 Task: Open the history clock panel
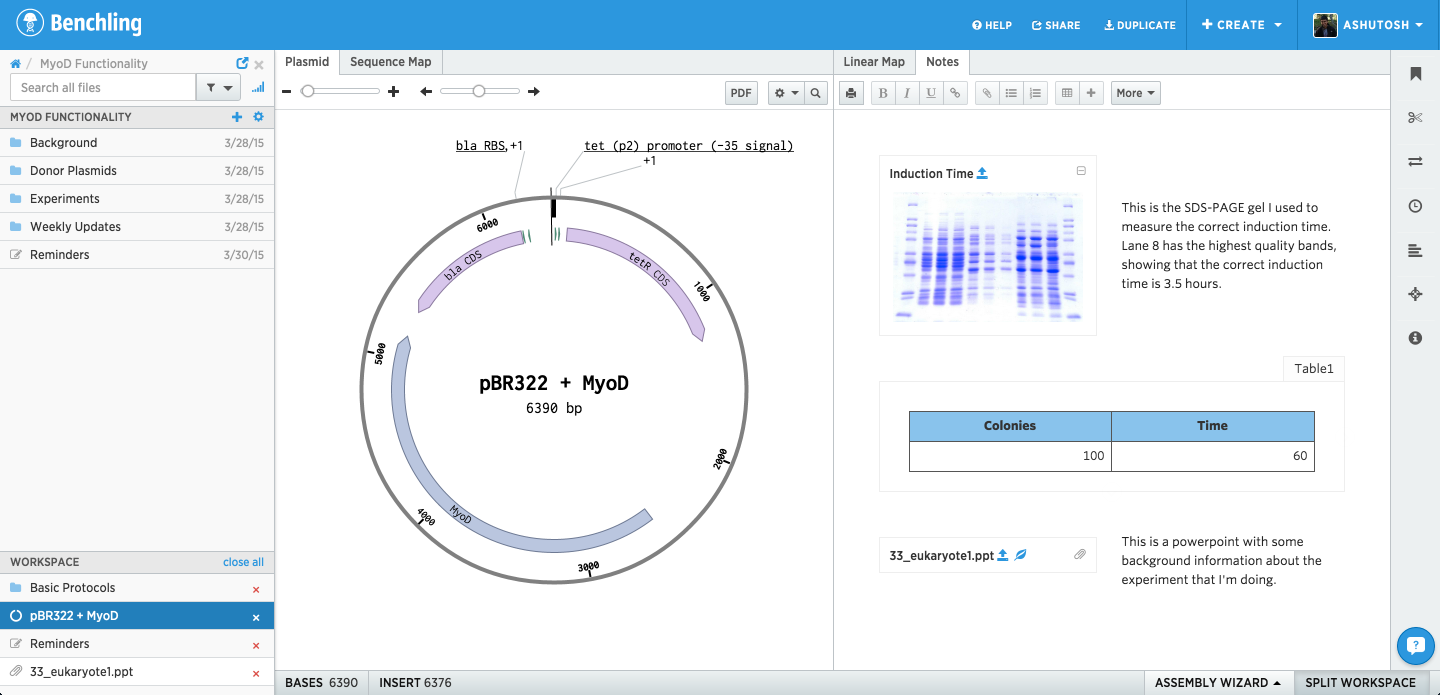click(x=1415, y=206)
